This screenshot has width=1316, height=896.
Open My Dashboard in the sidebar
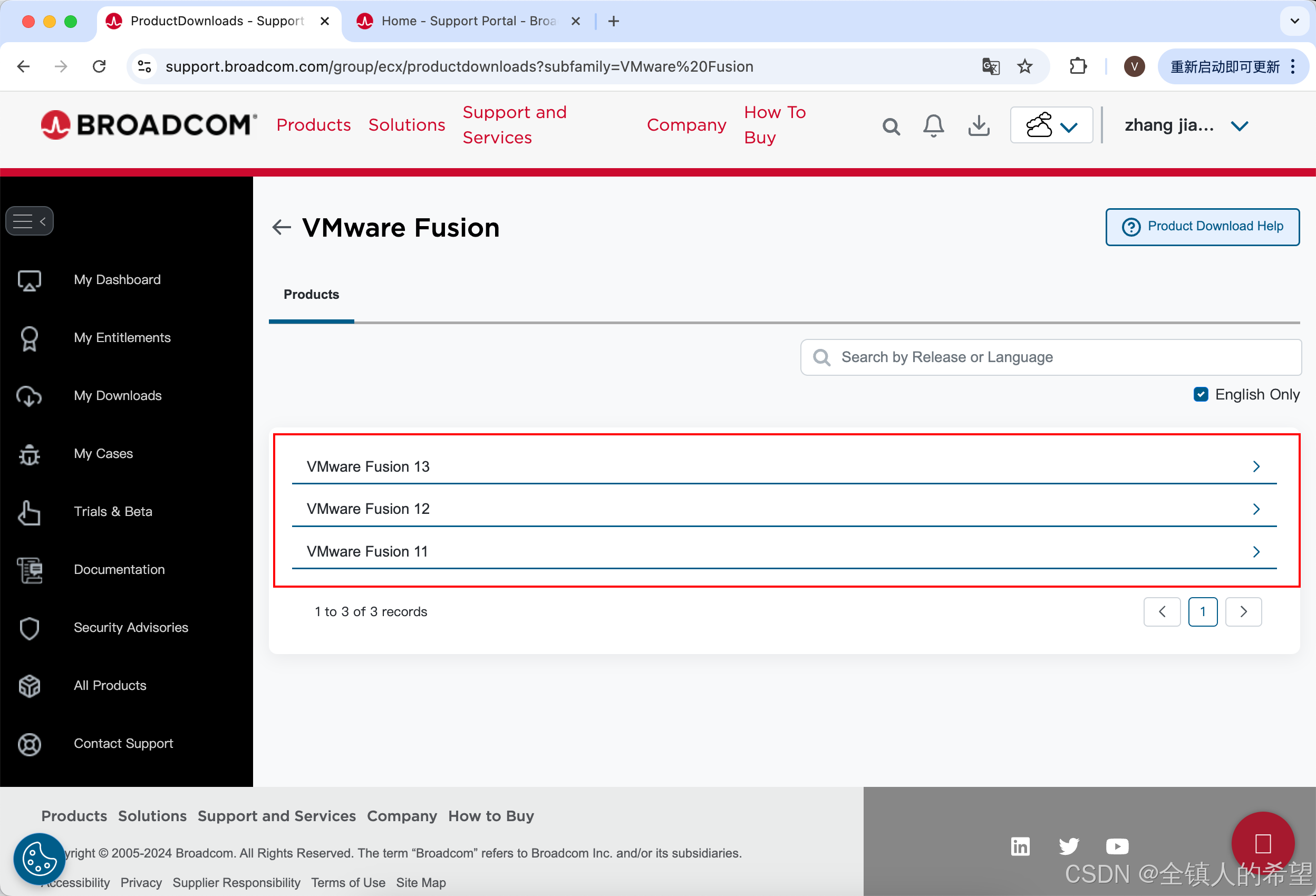click(117, 280)
